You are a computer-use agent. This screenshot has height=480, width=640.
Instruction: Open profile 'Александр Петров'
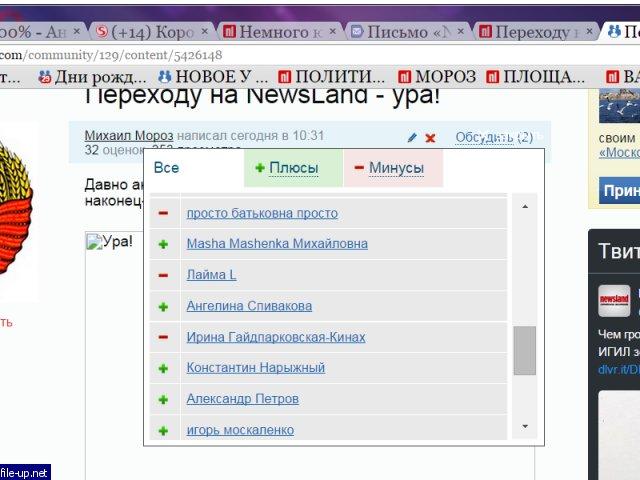coord(242,399)
